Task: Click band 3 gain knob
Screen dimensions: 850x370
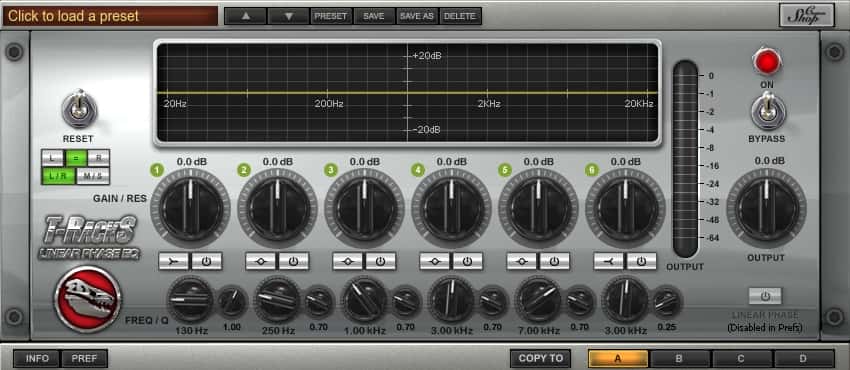Action: (364, 209)
